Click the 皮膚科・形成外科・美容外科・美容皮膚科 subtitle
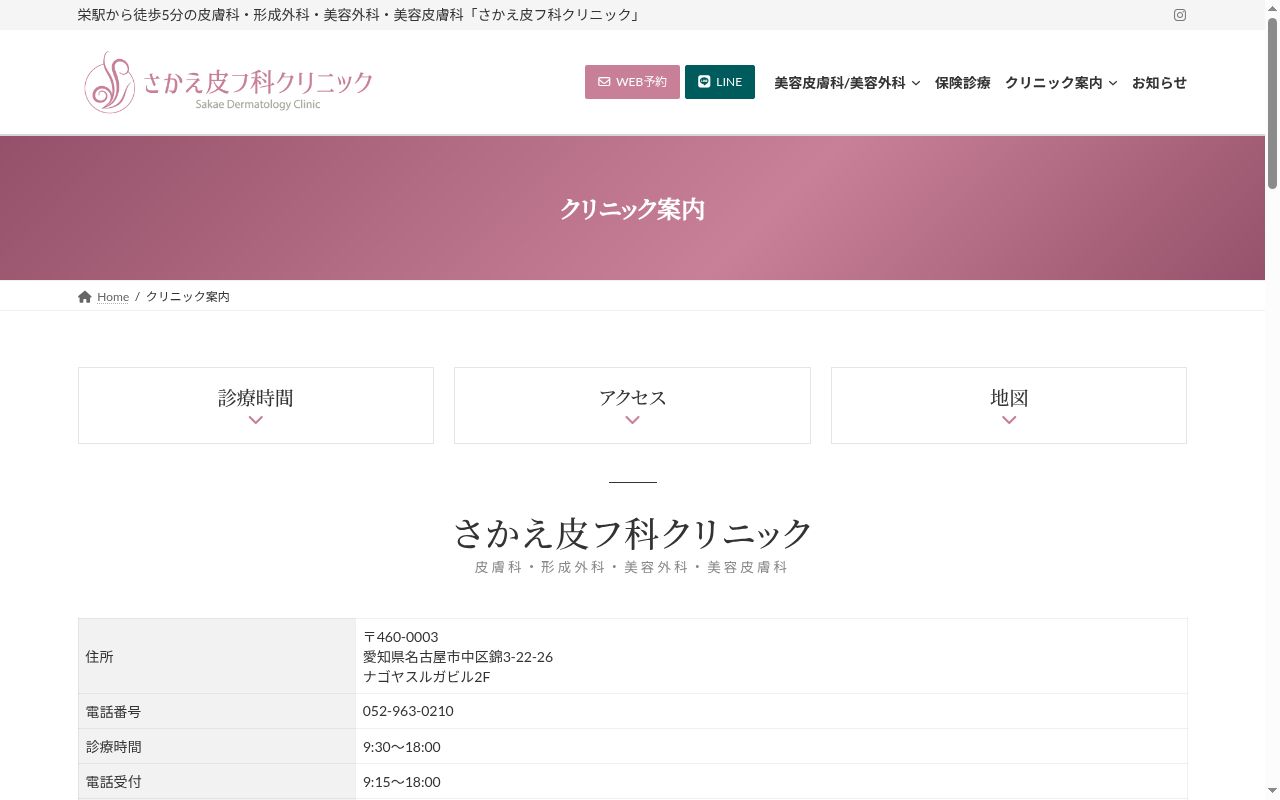The image size is (1280, 800). tap(632, 567)
